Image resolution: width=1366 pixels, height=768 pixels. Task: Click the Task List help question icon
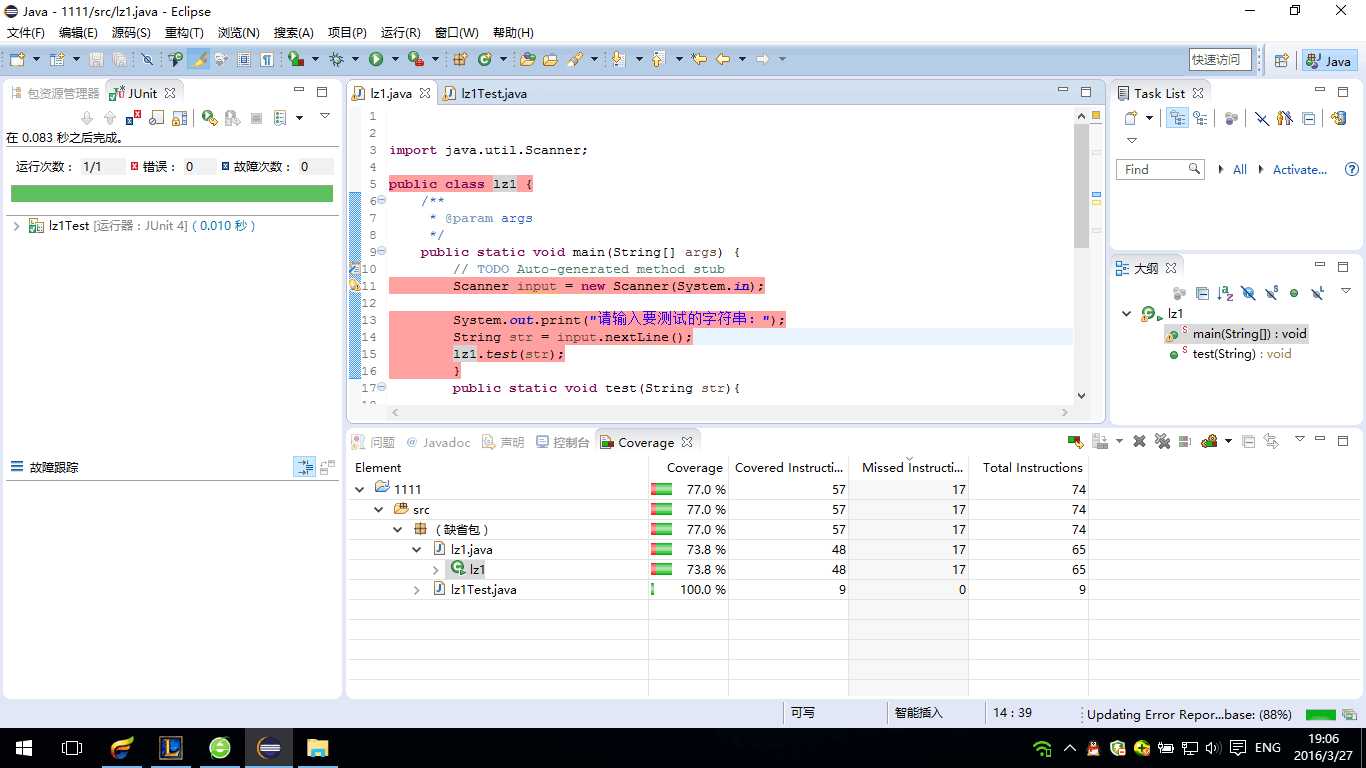pyautogui.click(x=1352, y=169)
